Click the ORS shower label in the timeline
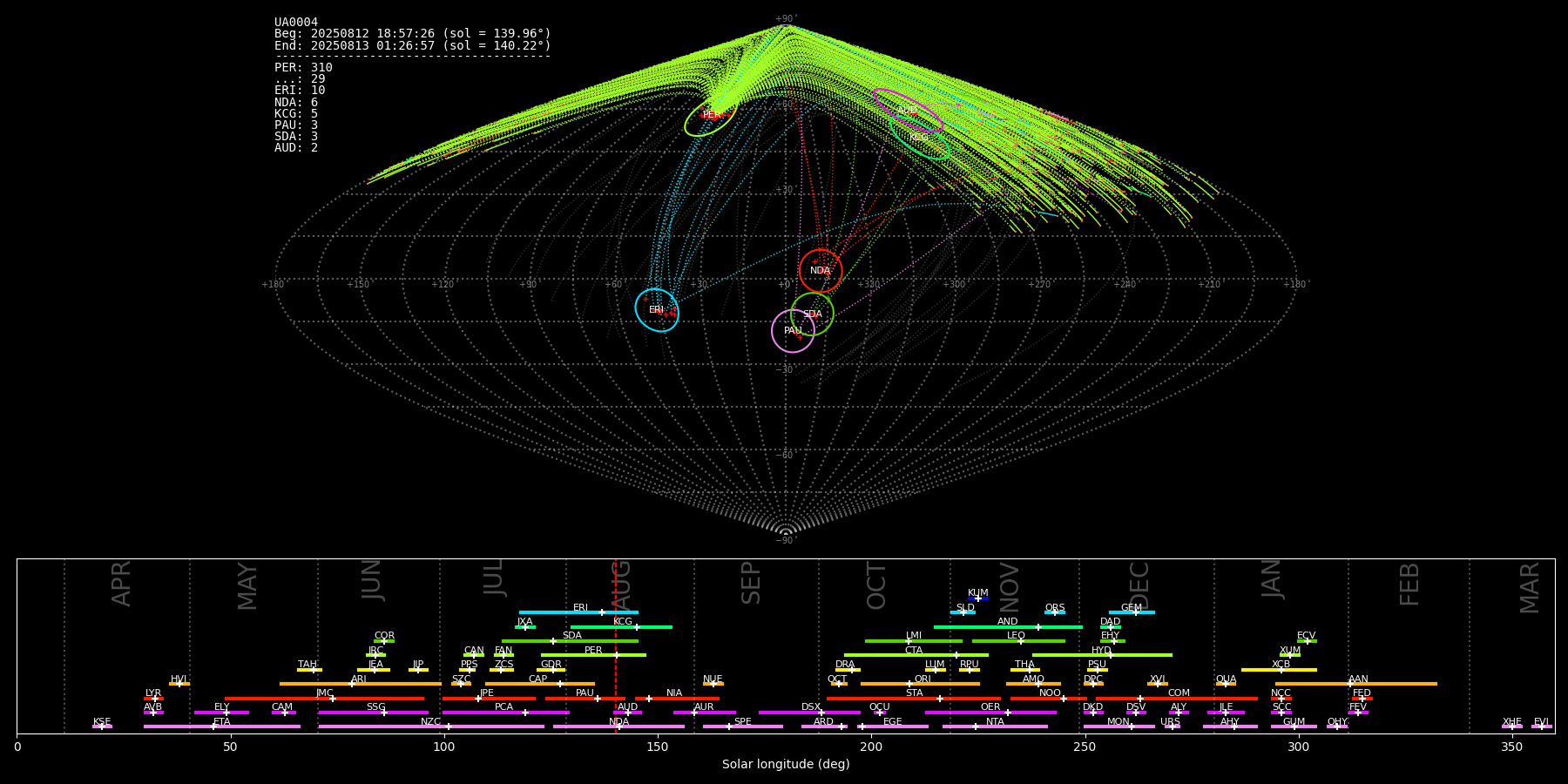This screenshot has height=784, width=1568. [x=1055, y=607]
